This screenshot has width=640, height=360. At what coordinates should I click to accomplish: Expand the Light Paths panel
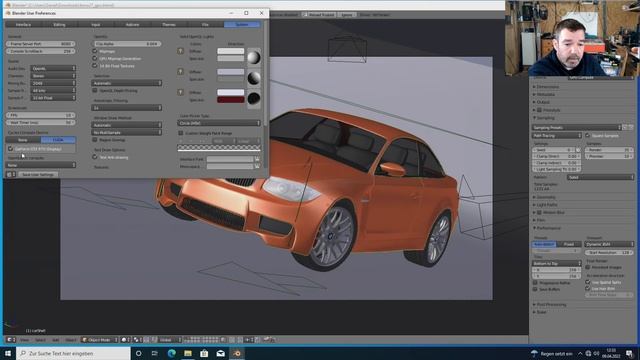pos(547,205)
